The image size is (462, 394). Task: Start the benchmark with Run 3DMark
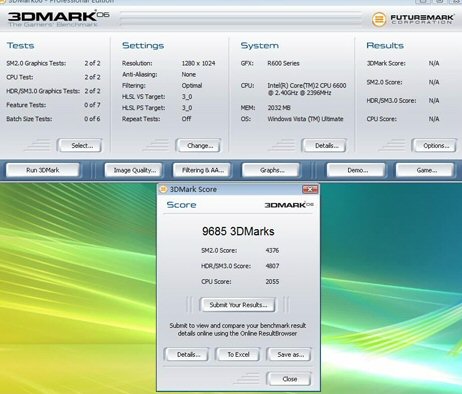coord(43,170)
